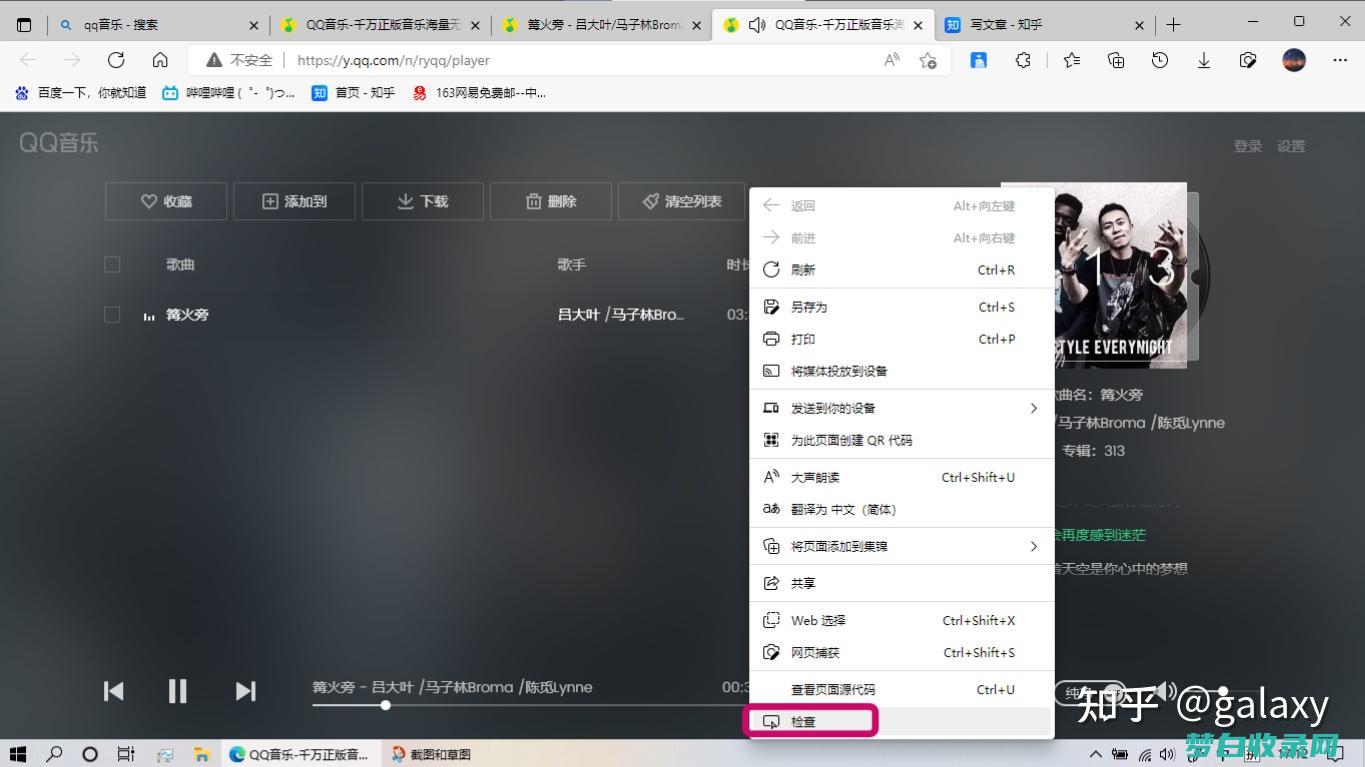The image size is (1365, 767).
Task: Tick the select-all checkbox beside 歌曲 header
Action: tap(112, 264)
